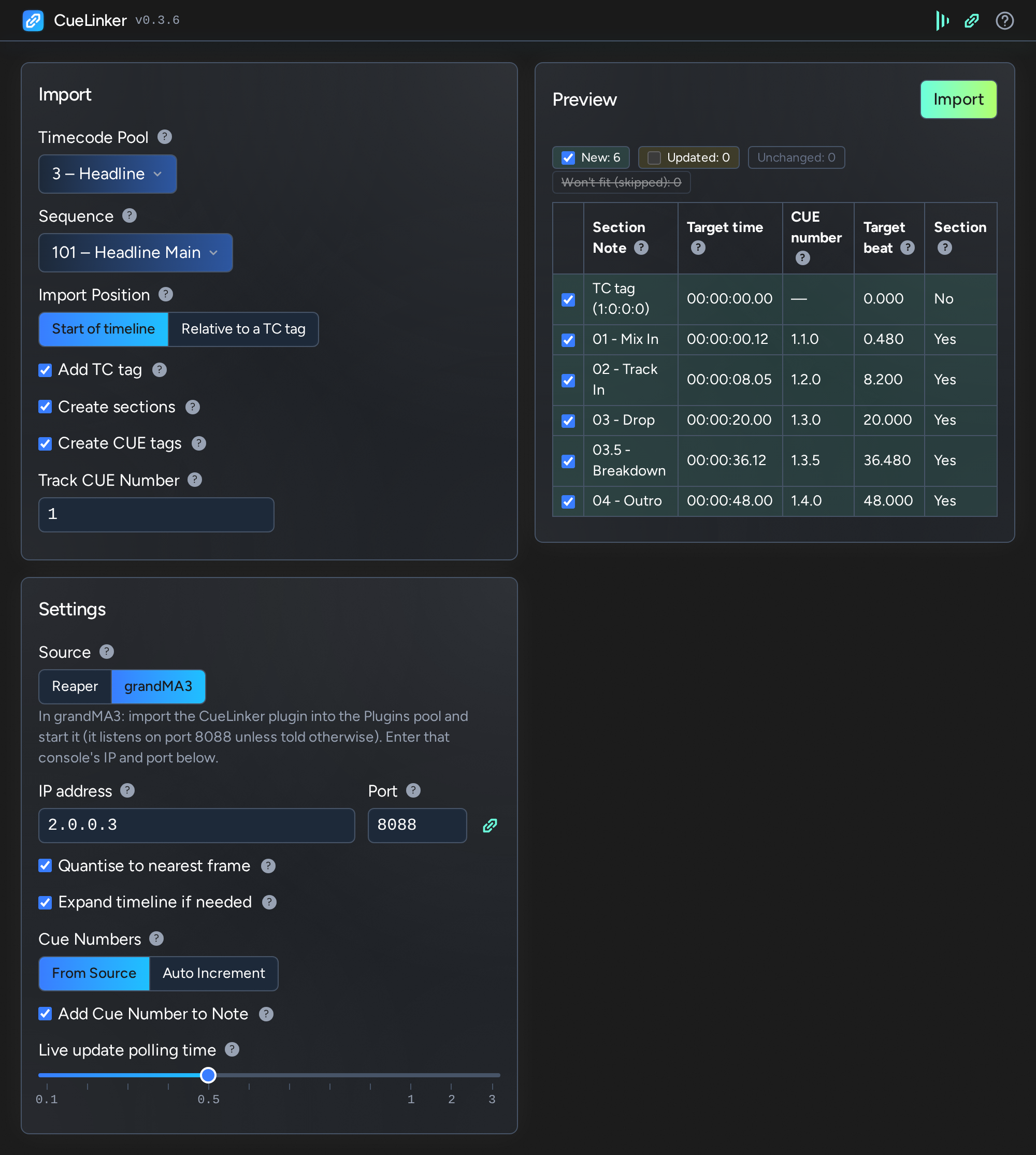Toggle the Add TC tag checkbox
The image size is (1036, 1155).
pyautogui.click(x=45, y=370)
